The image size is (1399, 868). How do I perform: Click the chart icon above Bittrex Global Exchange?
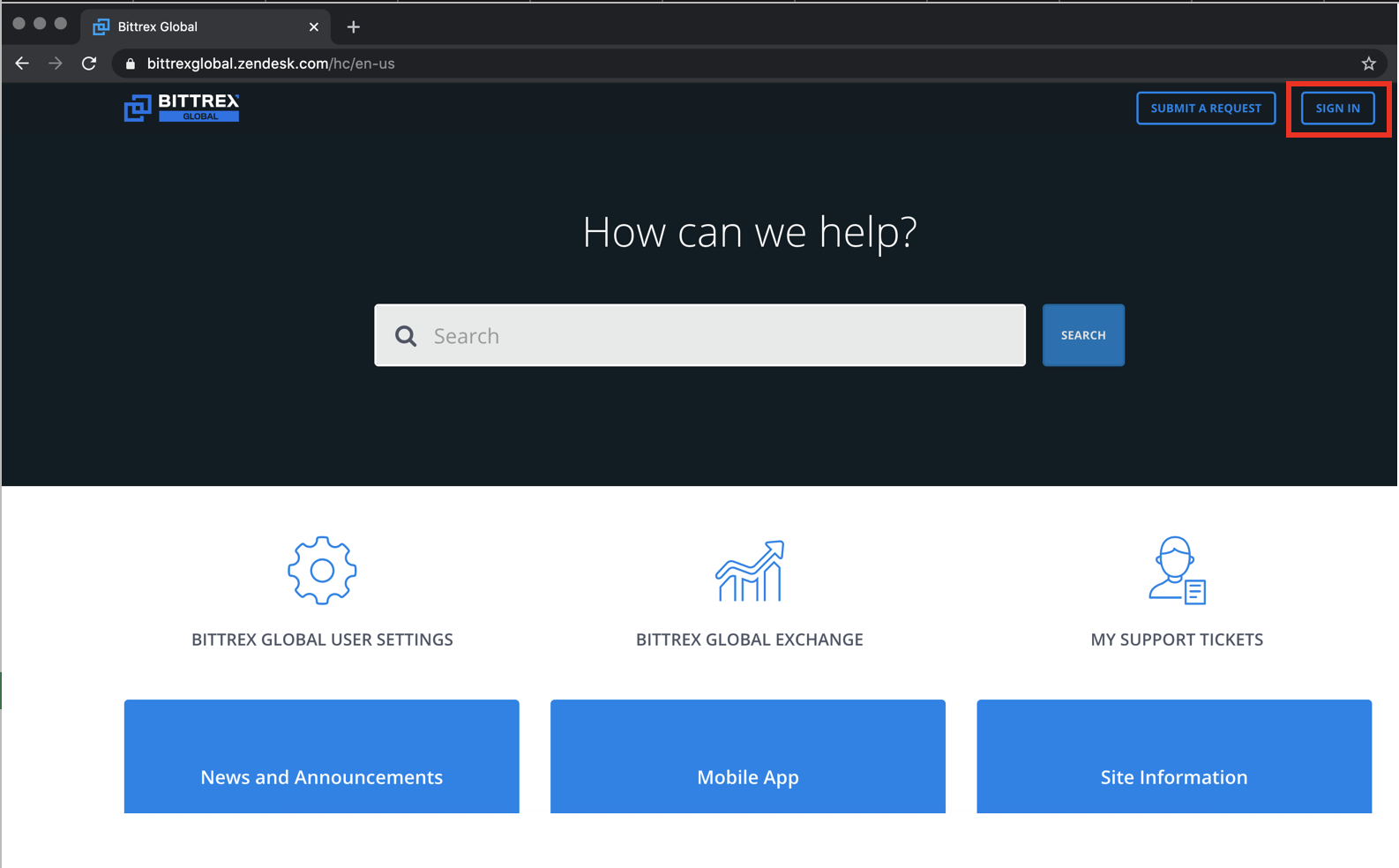pos(749,572)
